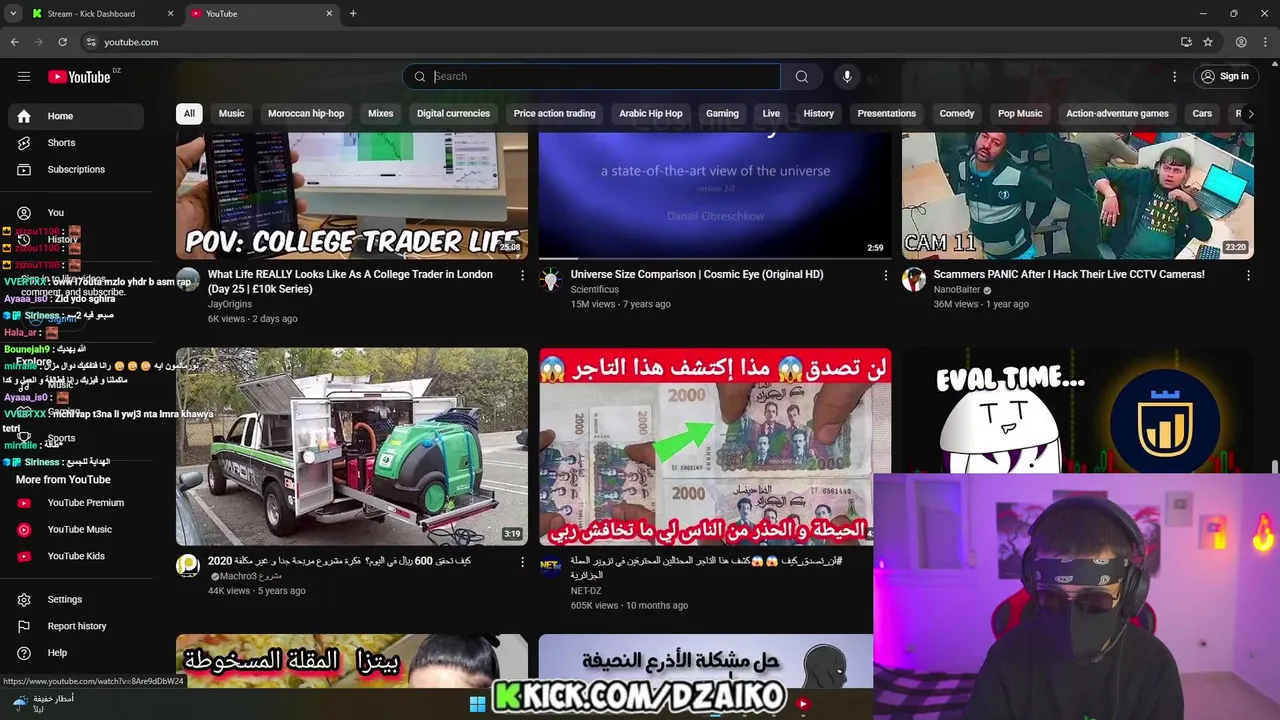Click the Sign in button
This screenshot has height=720, width=1280.
pos(1225,76)
